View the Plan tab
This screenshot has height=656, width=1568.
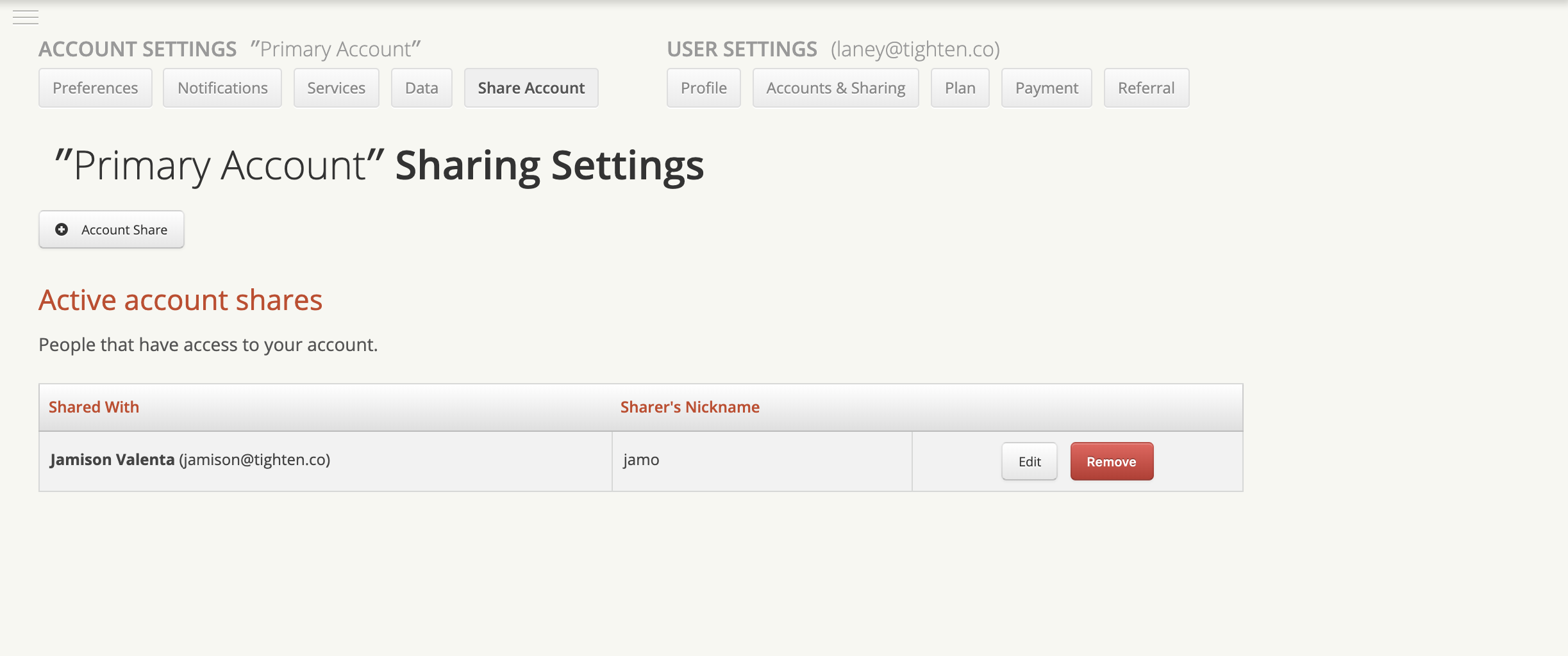[x=960, y=88]
